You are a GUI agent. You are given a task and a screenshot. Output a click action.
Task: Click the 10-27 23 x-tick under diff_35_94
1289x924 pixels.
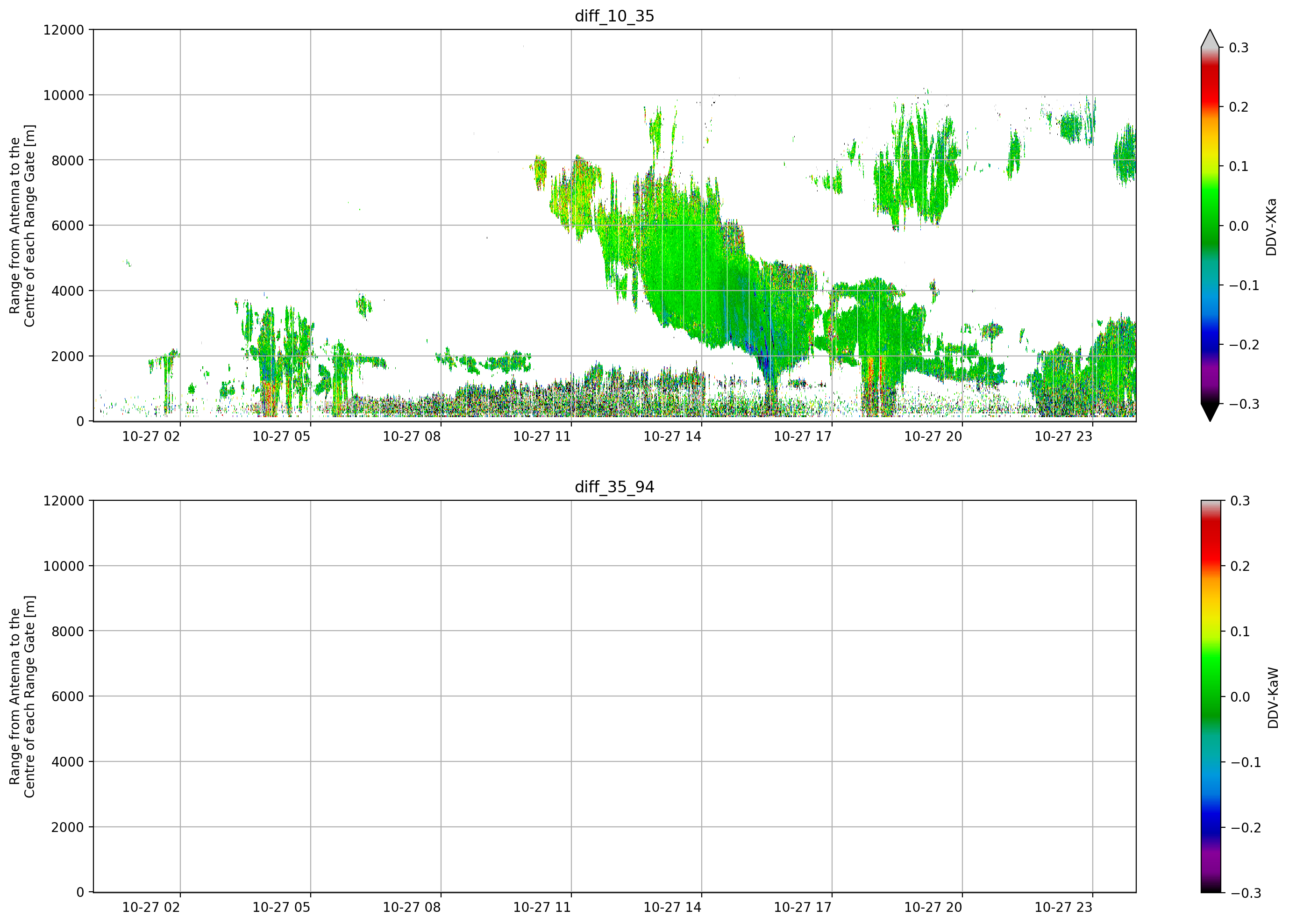pos(1063,908)
